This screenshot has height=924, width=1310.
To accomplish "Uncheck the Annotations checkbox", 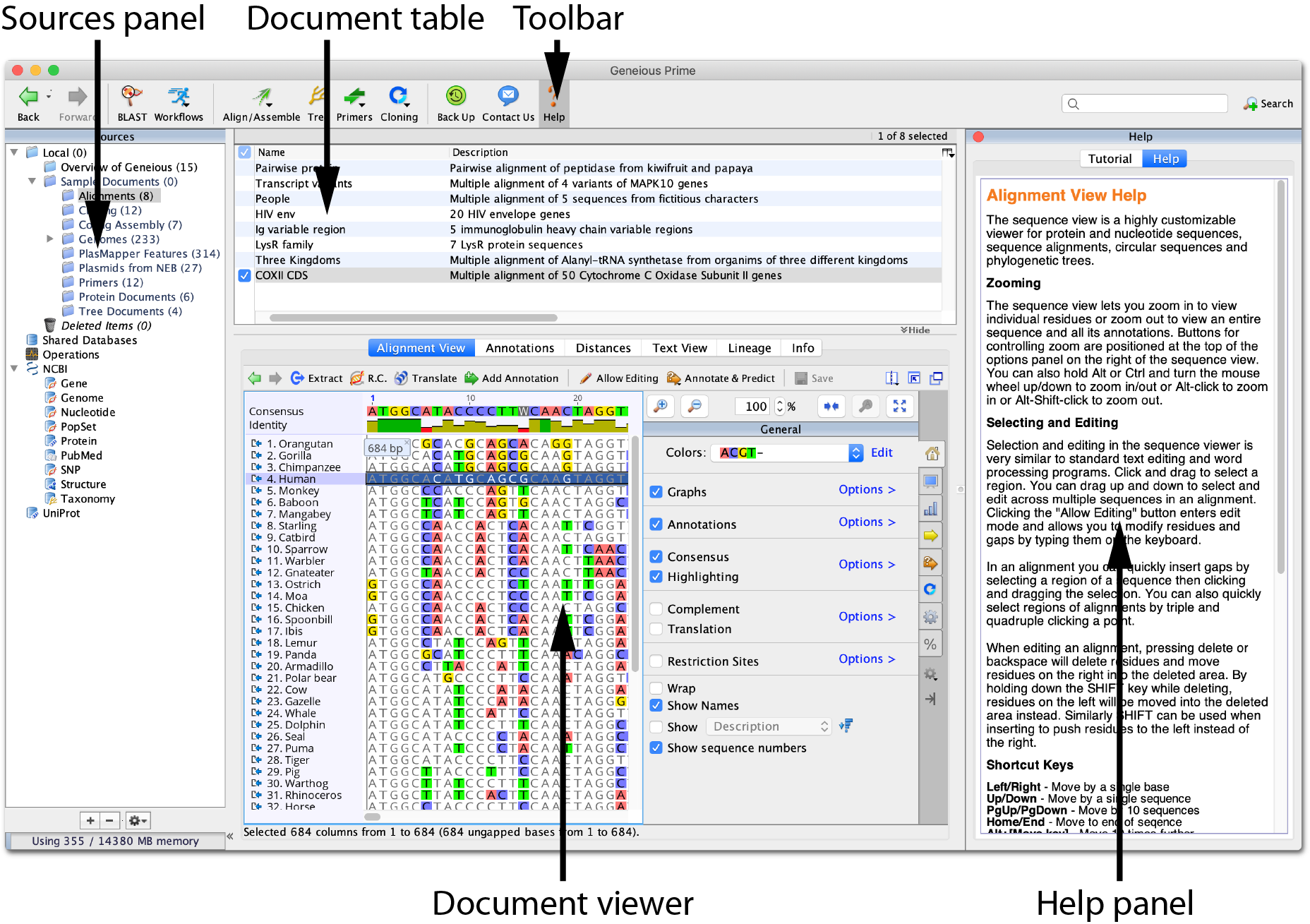I will click(x=656, y=524).
